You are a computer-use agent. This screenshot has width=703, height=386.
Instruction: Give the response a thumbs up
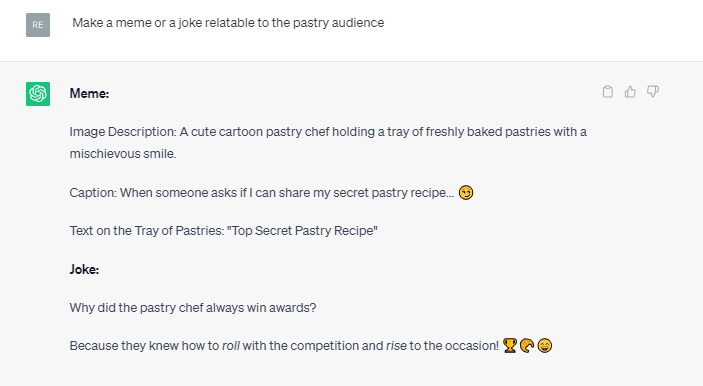tap(630, 91)
